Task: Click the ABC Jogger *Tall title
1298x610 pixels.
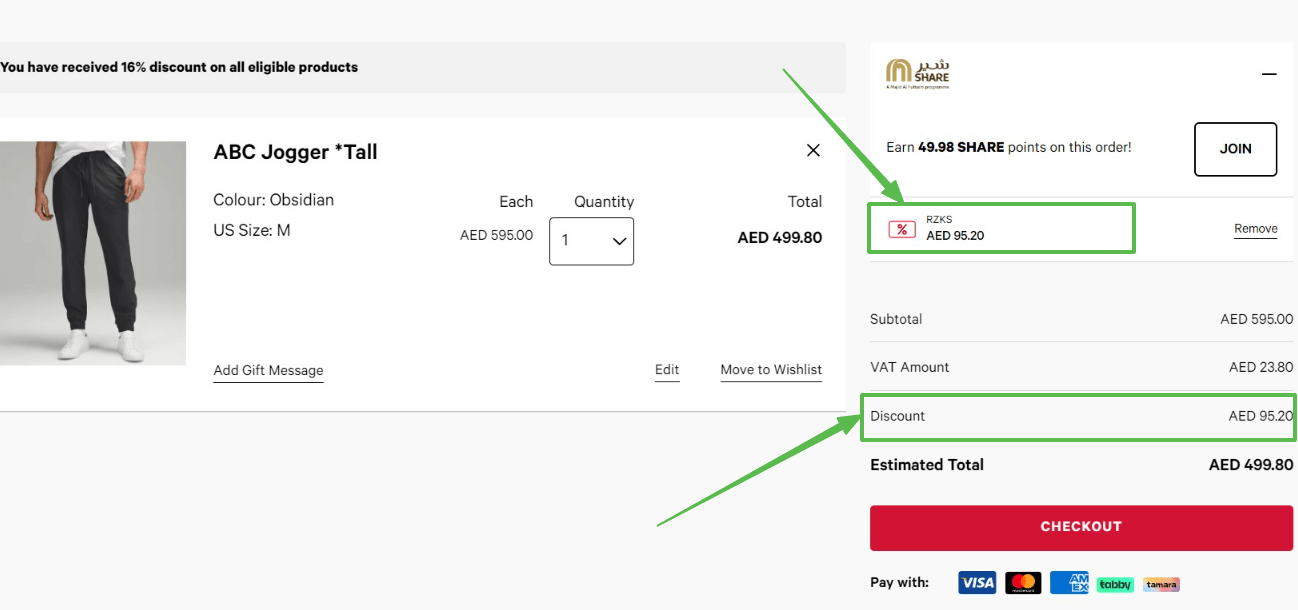Action: pos(295,152)
